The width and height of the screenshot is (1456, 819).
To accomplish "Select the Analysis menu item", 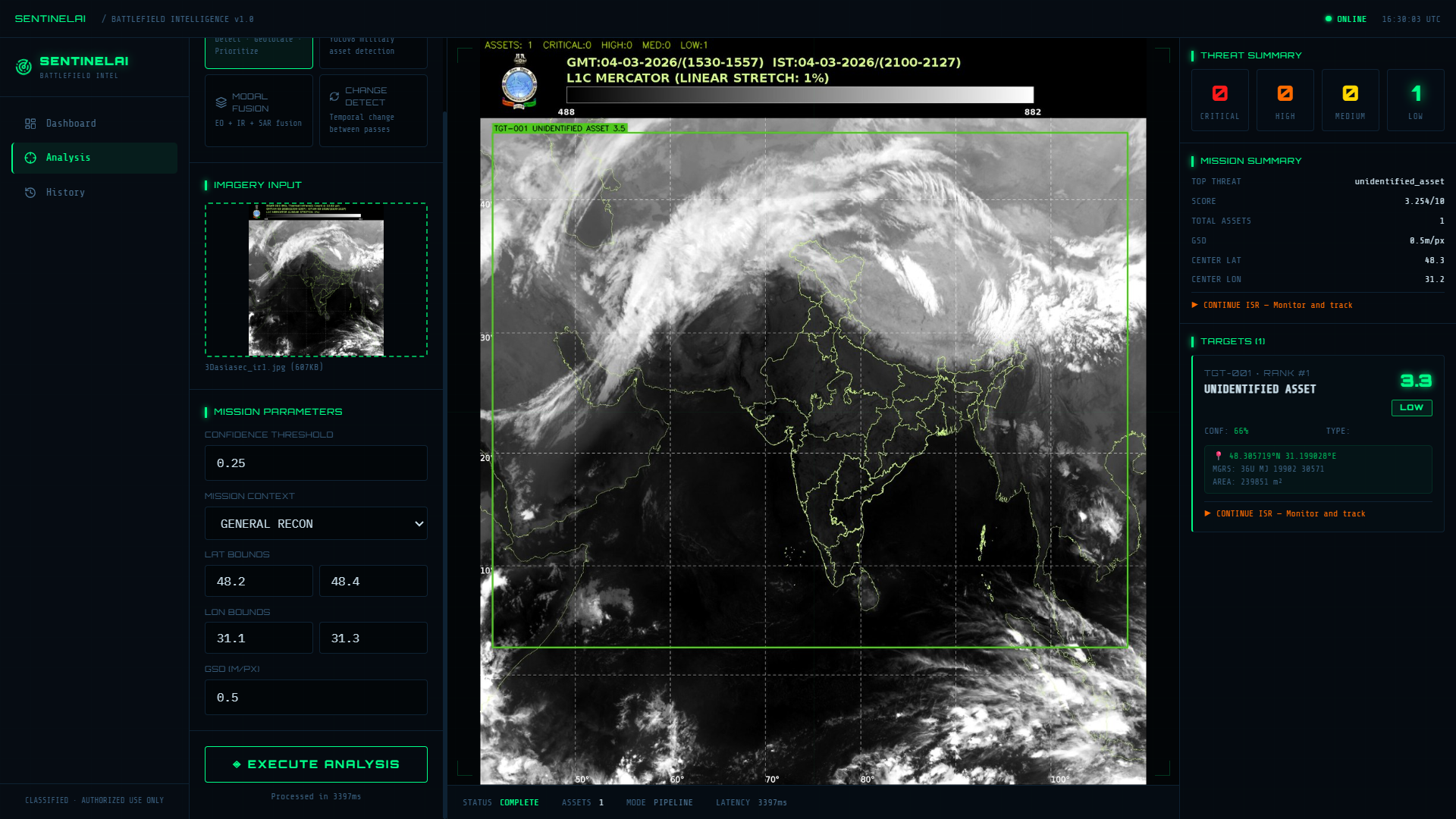I will [95, 158].
